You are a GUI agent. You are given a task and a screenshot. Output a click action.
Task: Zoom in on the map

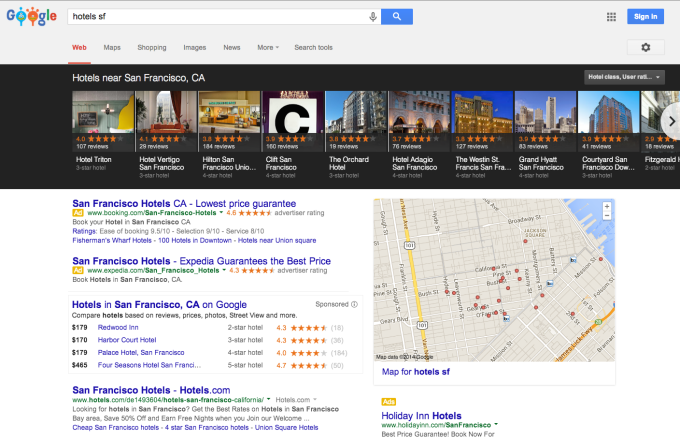607,206
